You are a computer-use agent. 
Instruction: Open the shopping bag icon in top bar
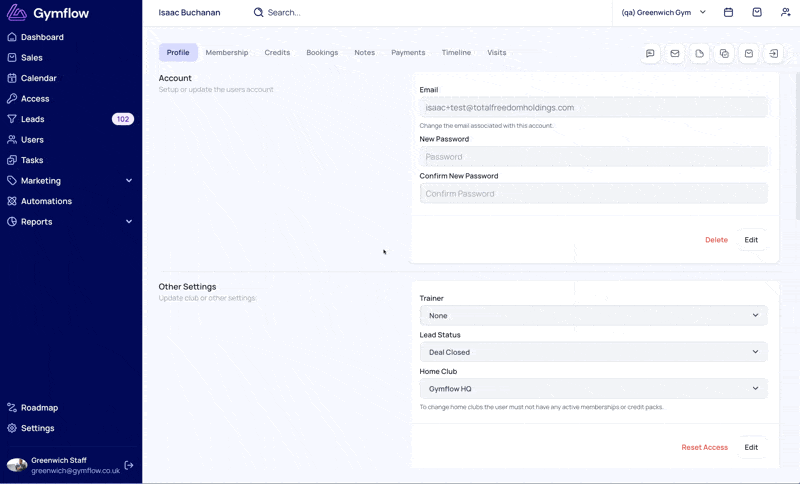[x=757, y=12]
